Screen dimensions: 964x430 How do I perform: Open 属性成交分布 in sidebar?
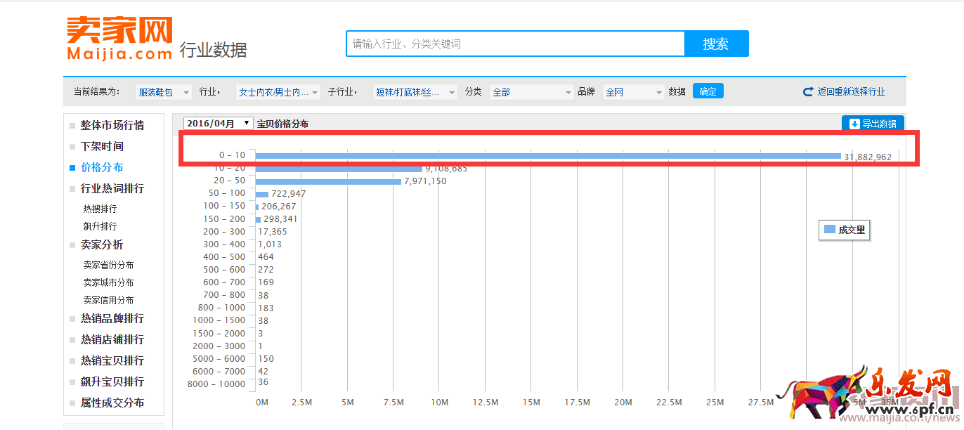[112, 403]
